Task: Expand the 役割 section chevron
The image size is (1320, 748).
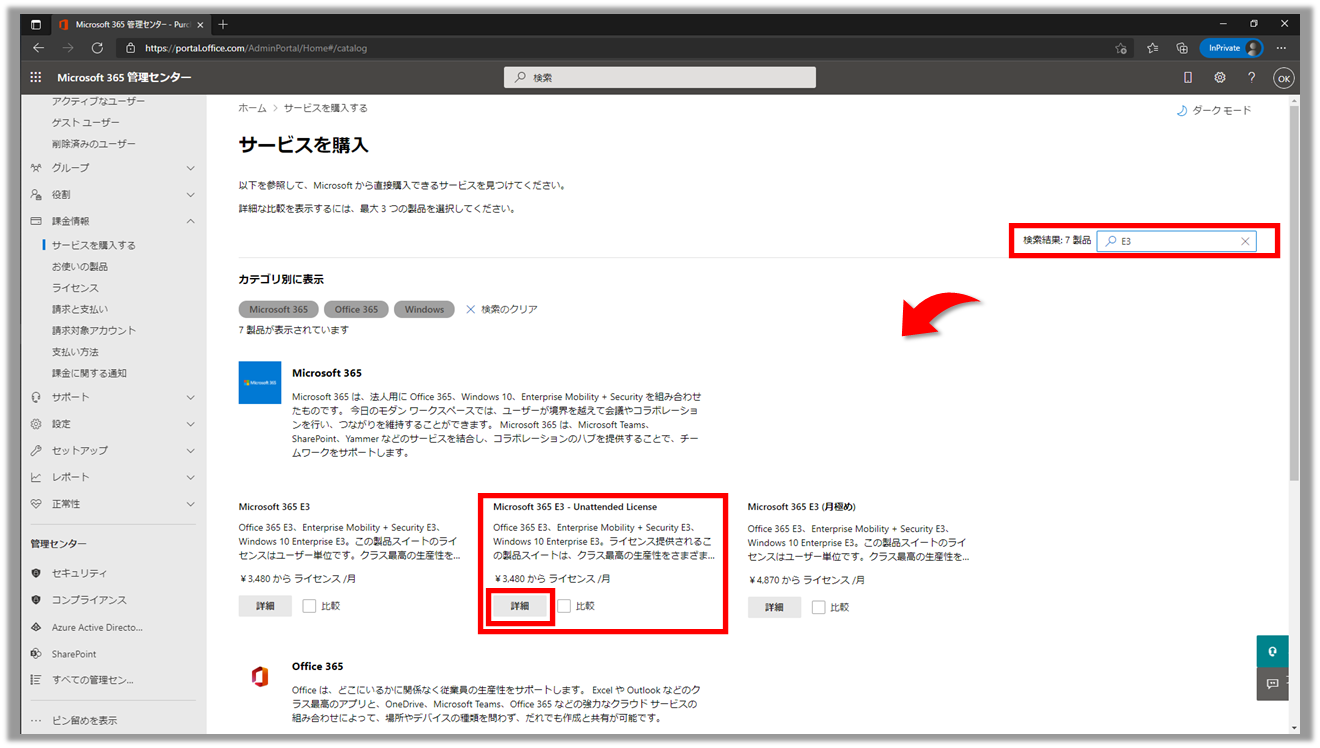Action: pyautogui.click(x=190, y=195)
